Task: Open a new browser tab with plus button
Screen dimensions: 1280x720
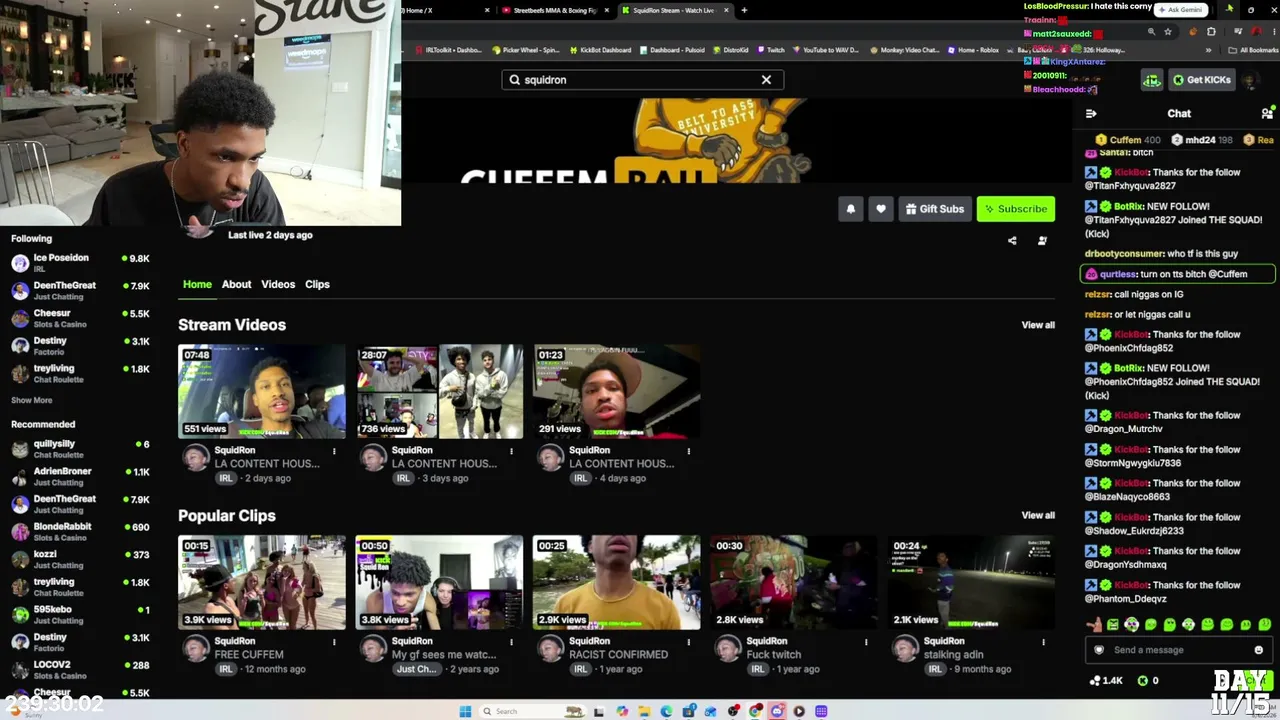Action: [744, 11]
